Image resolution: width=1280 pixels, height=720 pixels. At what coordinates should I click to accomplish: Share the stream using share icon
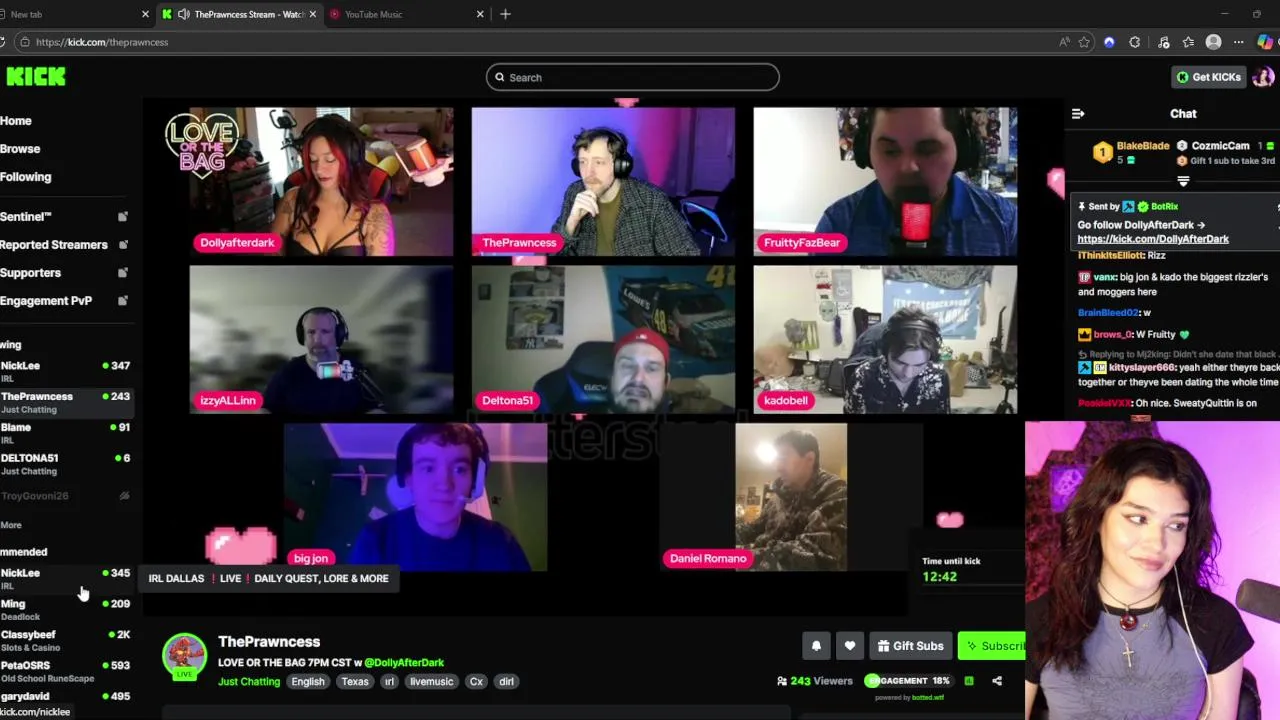[997, 681]
